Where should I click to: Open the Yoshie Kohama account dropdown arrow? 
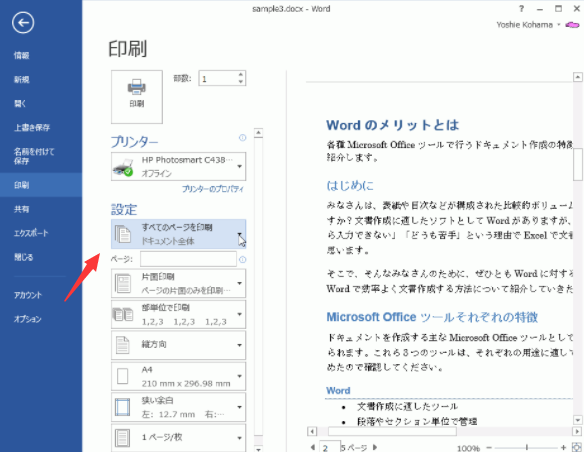pos(559,25)
